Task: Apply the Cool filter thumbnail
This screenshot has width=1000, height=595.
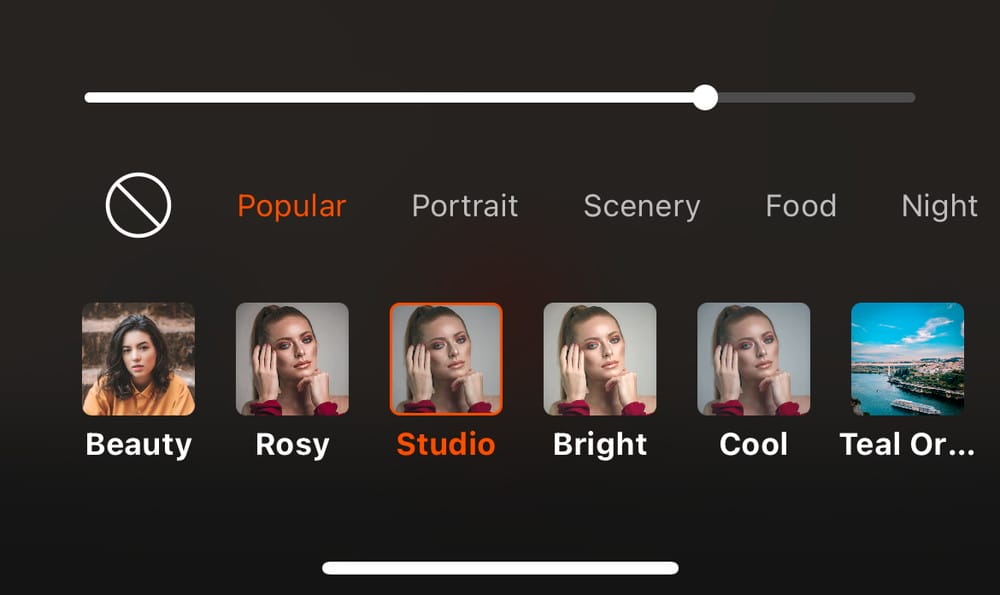Action: click(754, 359)
